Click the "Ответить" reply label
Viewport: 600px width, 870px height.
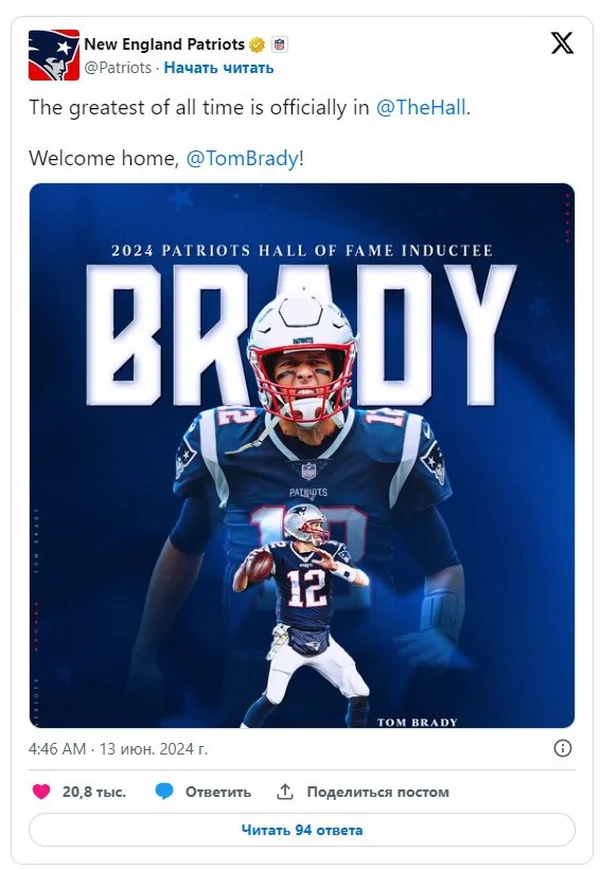coord(218,791)
